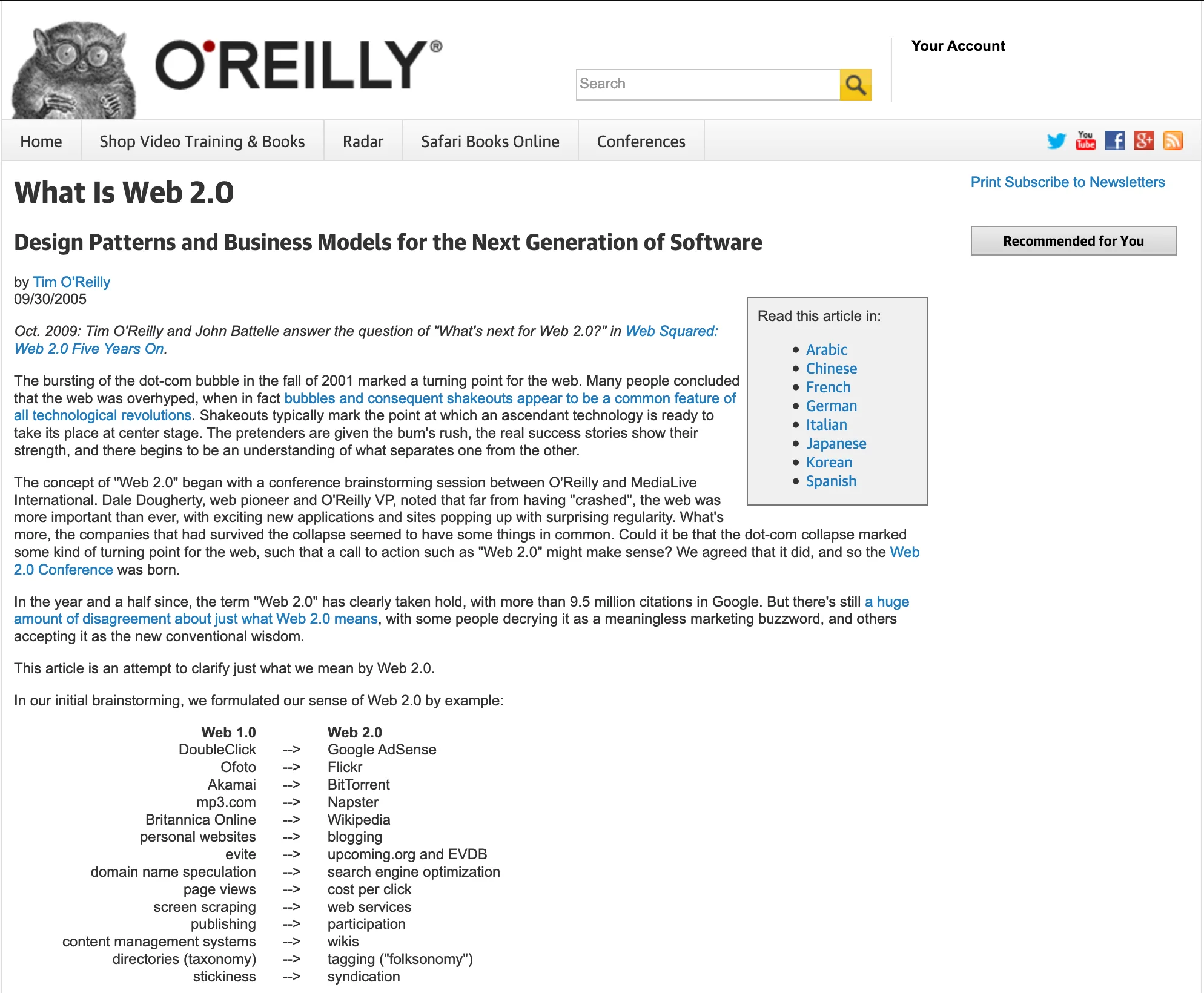Viewport: 1204px width, 993px height.
Task: Click the 'personal websites' table cell
Action: coord(197,837)
